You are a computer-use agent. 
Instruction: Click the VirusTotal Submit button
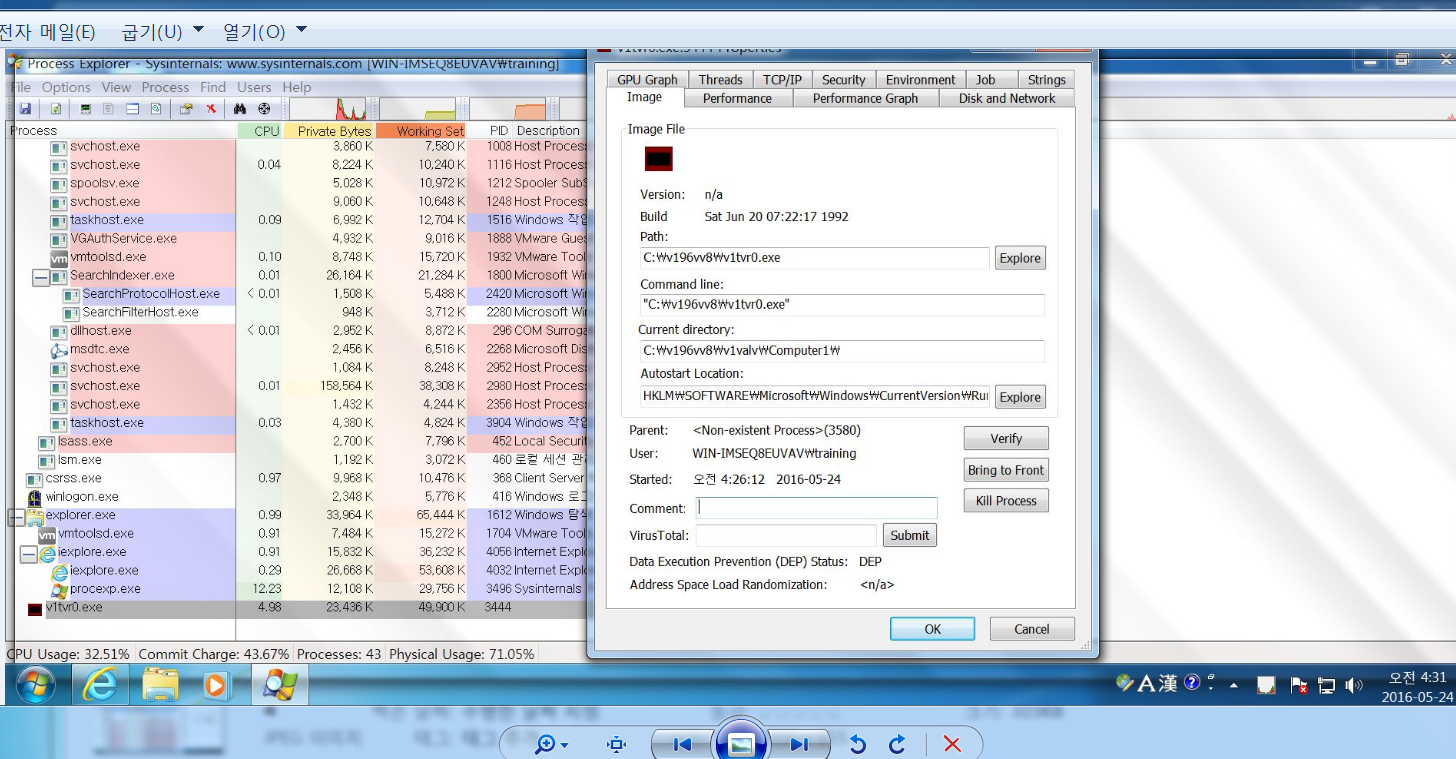[909, 535]
